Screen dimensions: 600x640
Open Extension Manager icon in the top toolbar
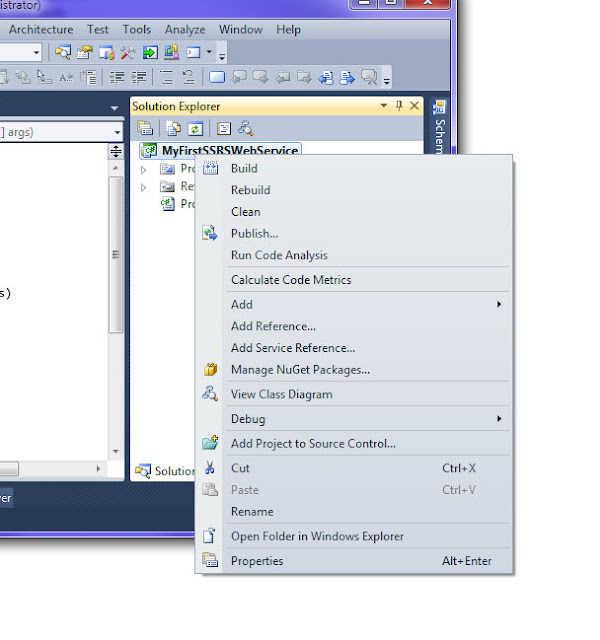[171, 52]
